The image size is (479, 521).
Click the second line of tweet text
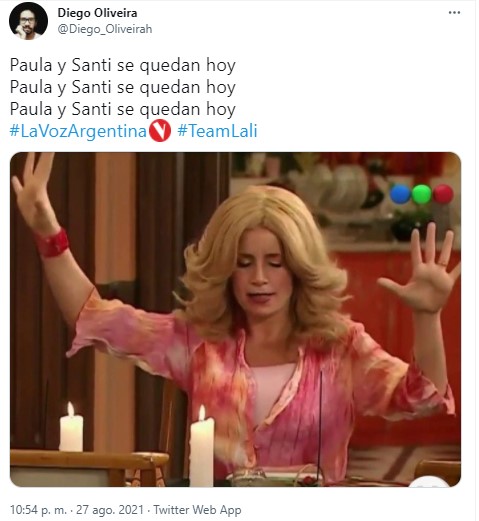click(x=123, y=87)
